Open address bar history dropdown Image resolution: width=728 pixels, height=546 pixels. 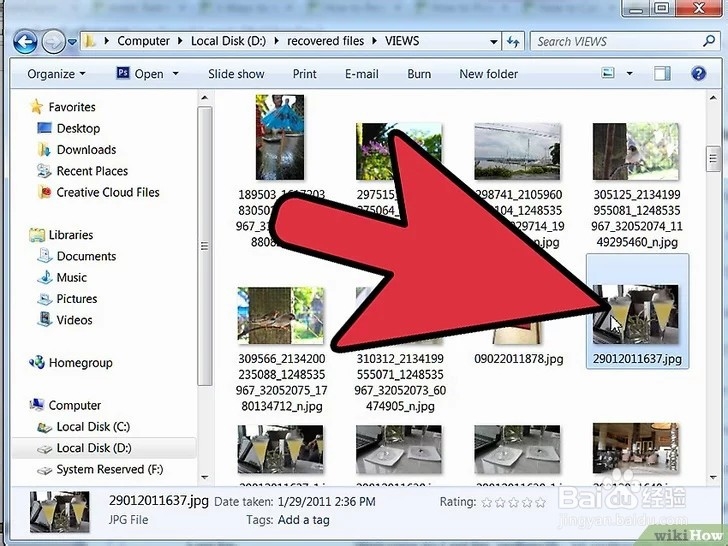point(494,42)
